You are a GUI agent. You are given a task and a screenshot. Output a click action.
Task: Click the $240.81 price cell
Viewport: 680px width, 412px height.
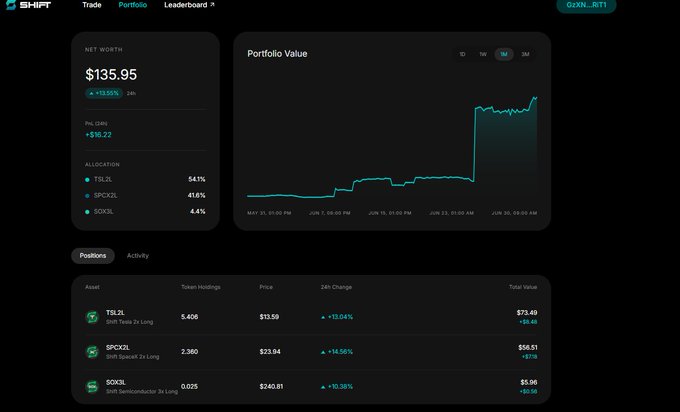[271, 386]
